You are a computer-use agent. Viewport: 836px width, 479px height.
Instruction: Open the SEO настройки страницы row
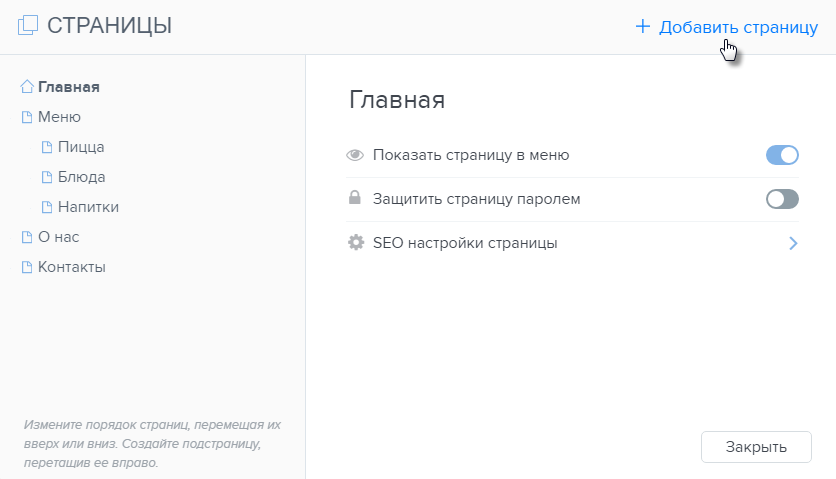click(x=573, y=243)
